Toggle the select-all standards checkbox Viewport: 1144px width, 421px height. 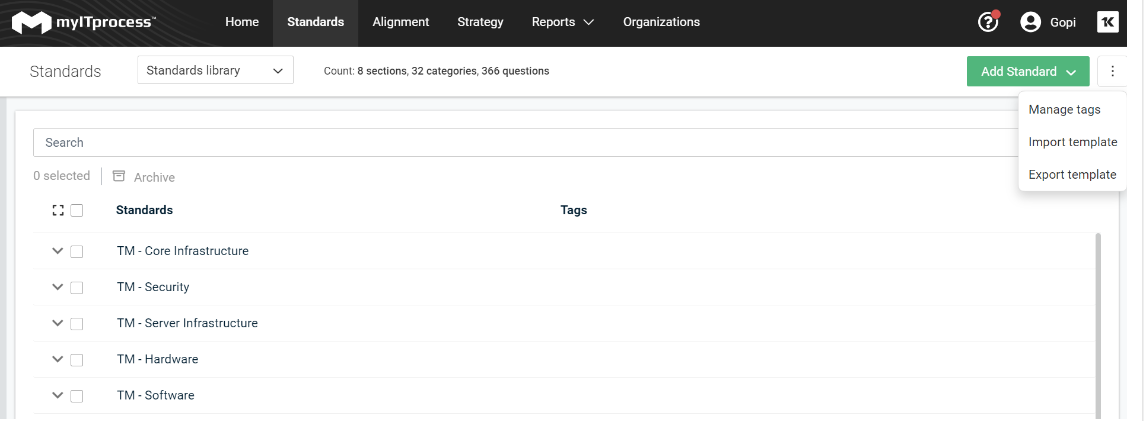(x=77, y=211)
